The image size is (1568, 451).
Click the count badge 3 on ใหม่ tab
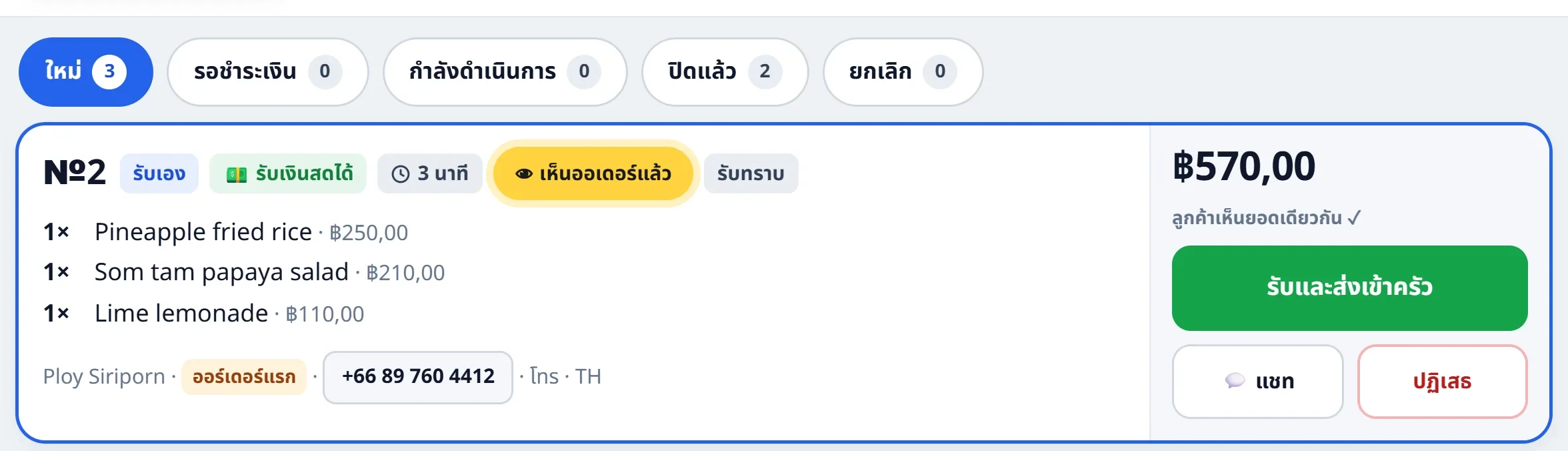[x=109, y=71]
